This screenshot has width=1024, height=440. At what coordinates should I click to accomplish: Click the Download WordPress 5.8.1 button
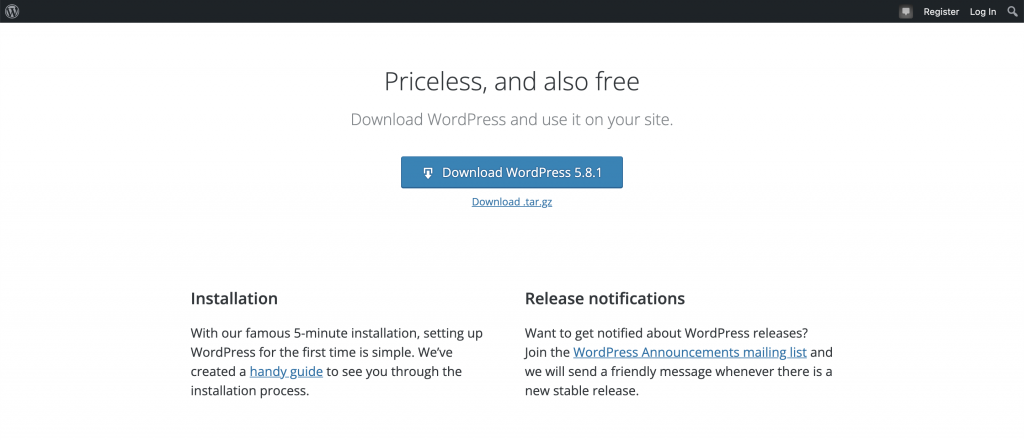[511, 172]
